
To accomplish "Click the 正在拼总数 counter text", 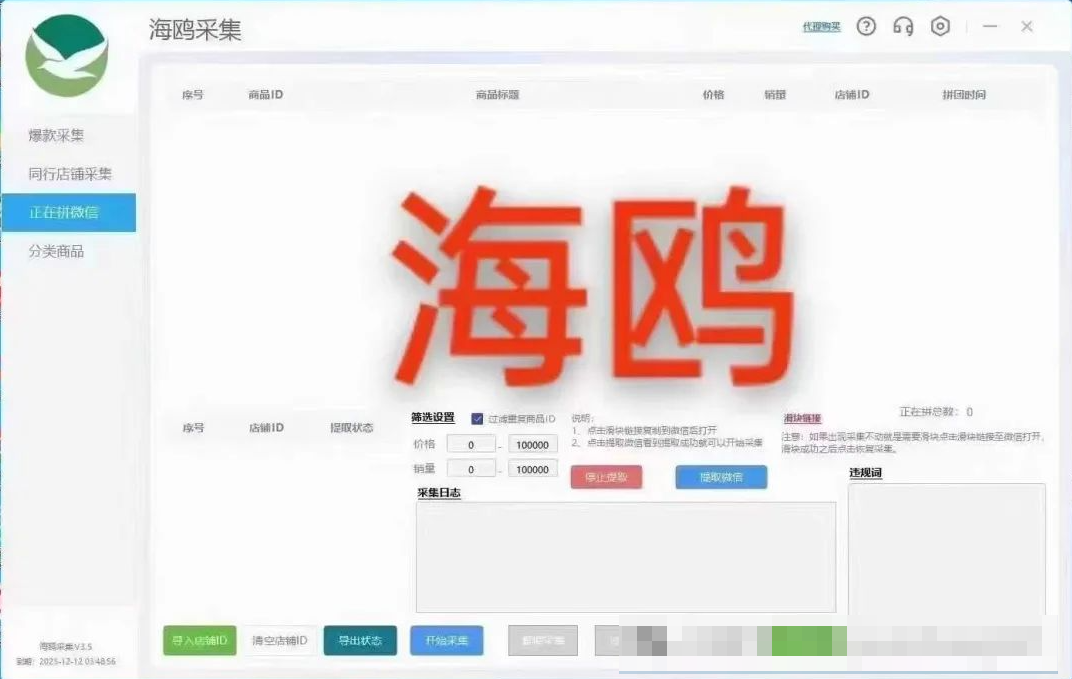I will tap(936, 412).
